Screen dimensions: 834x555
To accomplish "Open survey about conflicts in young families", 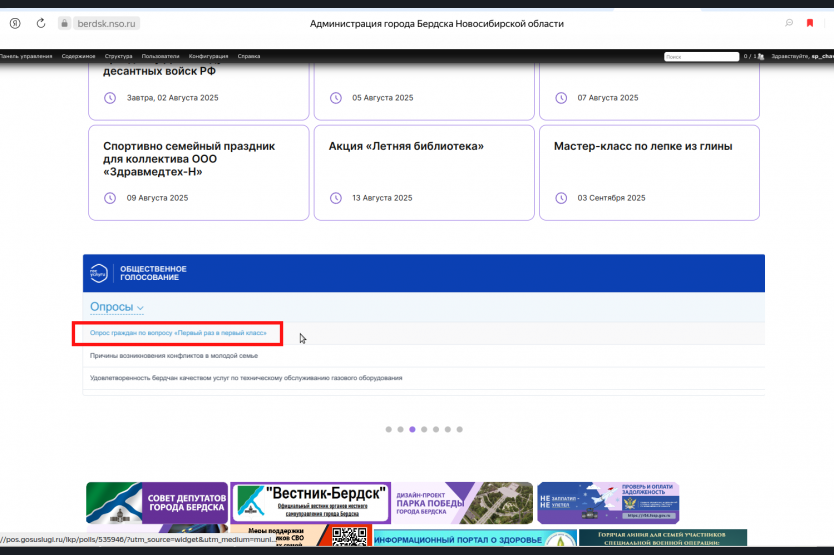I will click(x=173, y=355).
